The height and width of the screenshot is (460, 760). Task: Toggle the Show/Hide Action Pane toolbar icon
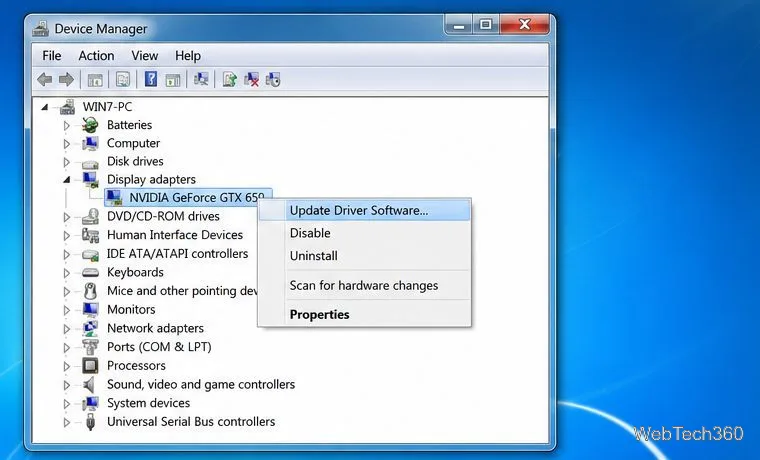coord(173,80)
